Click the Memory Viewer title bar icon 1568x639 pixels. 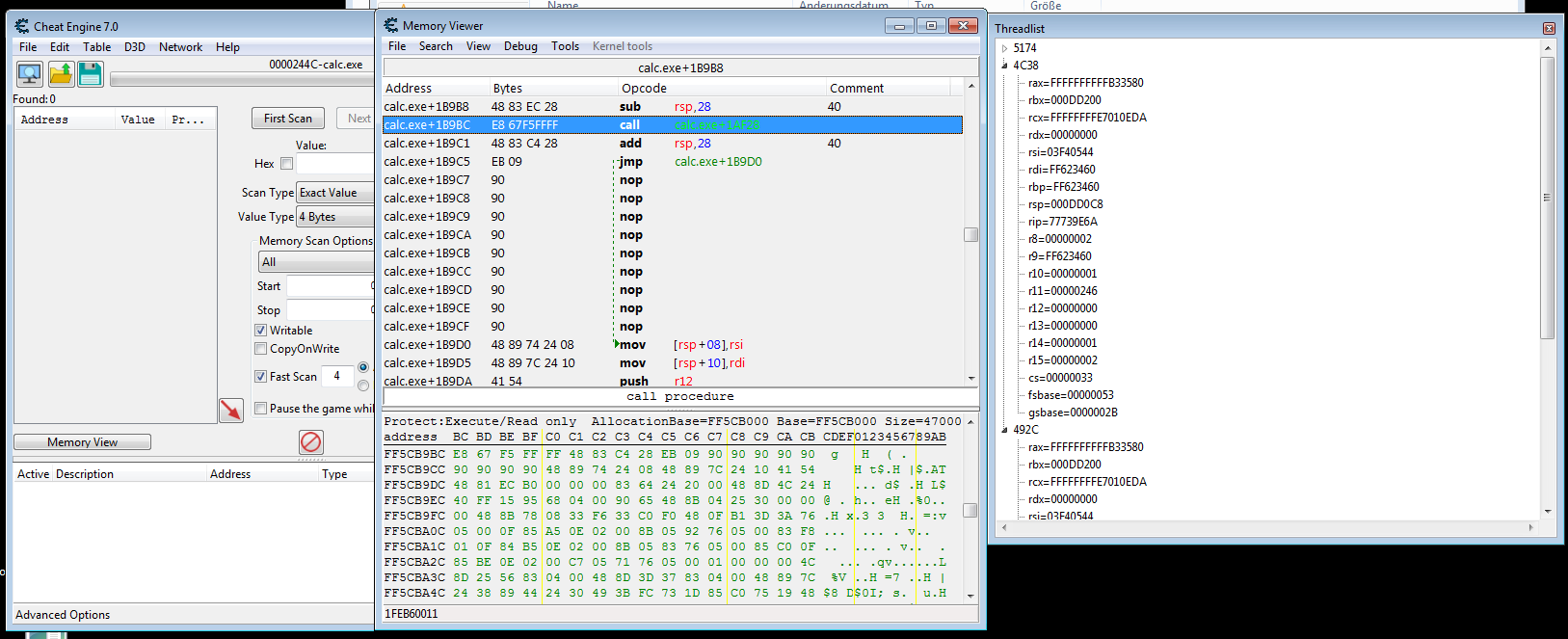[x=391, y=26]
